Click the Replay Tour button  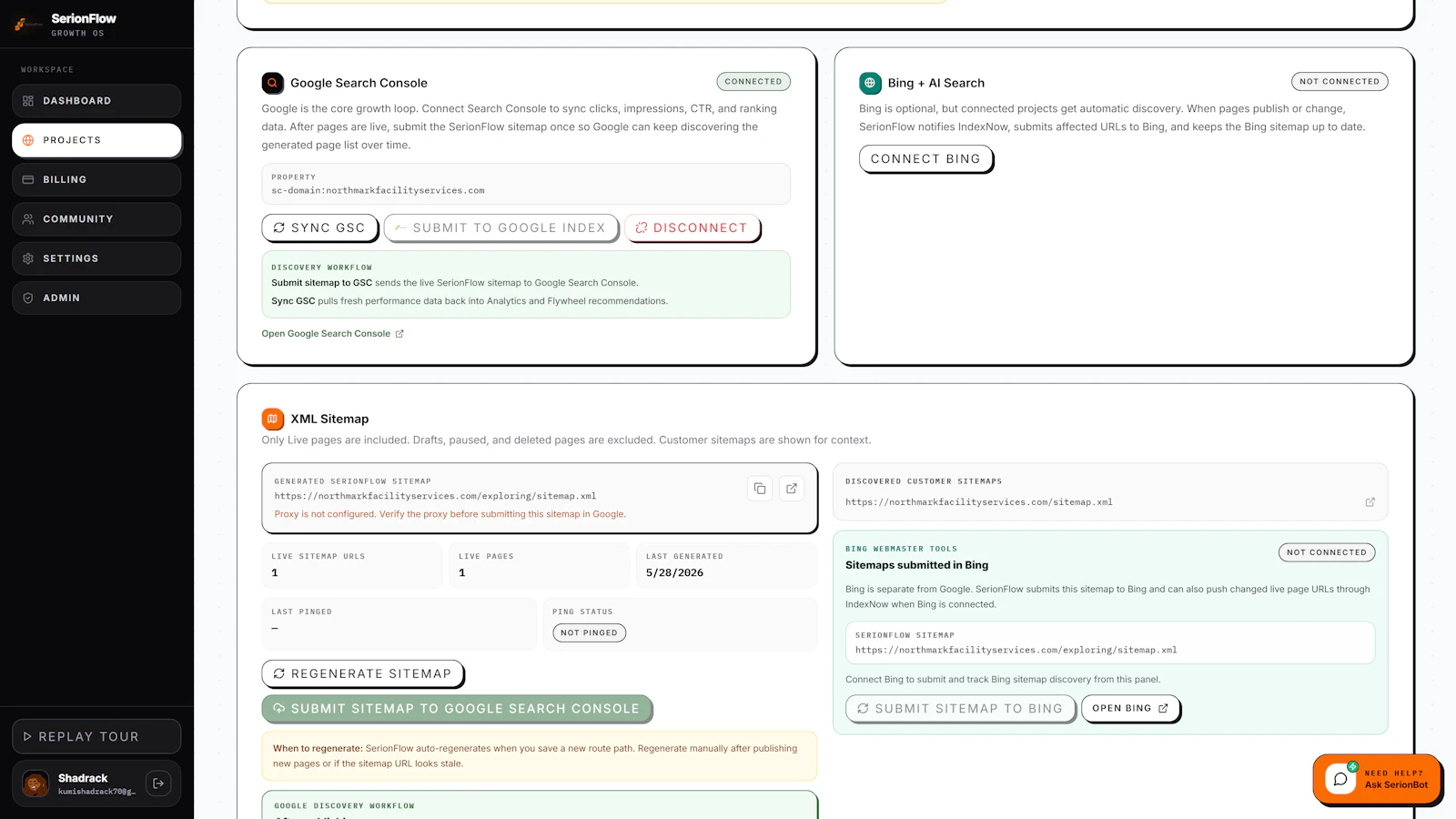point(96,736)
